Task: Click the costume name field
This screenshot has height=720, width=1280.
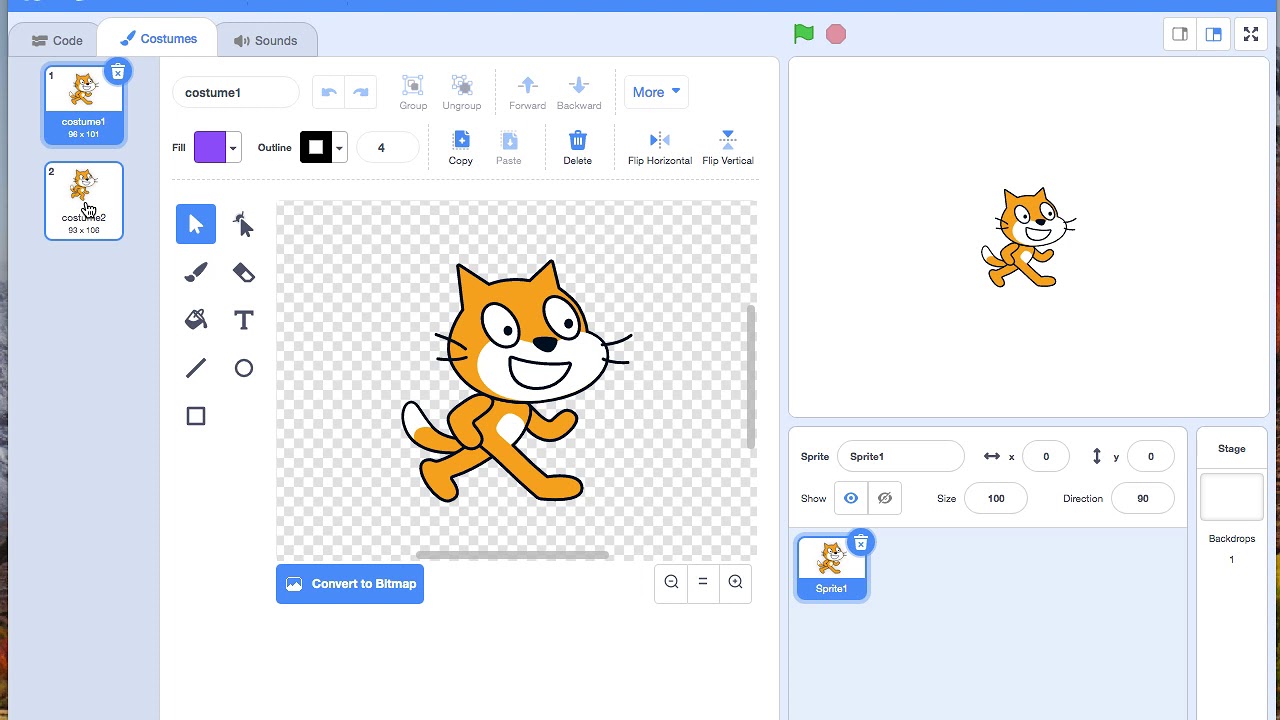Action: click(x=236, y=92)
